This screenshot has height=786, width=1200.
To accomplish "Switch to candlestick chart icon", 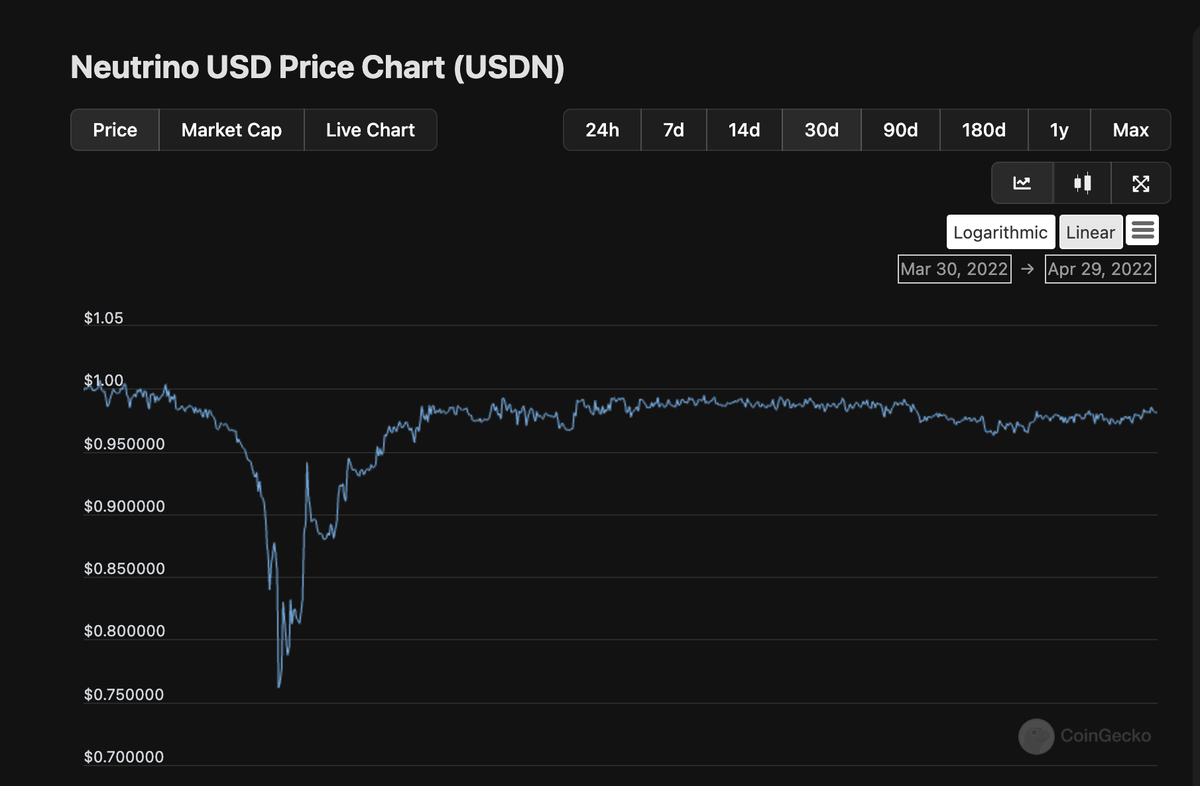I will coord(1081,183).
